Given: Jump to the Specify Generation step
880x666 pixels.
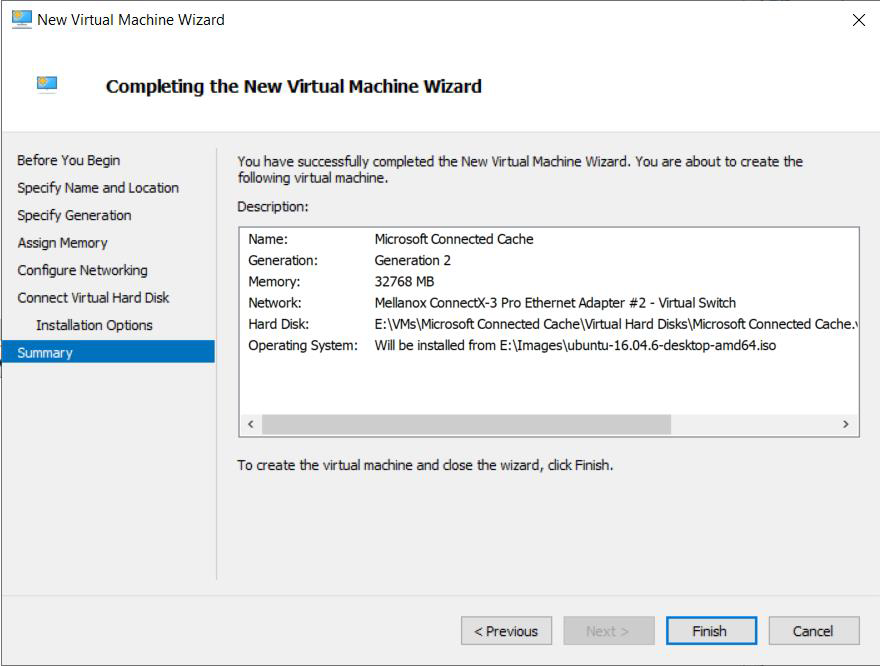Looking at the screenshot, I should click(74, 215).
